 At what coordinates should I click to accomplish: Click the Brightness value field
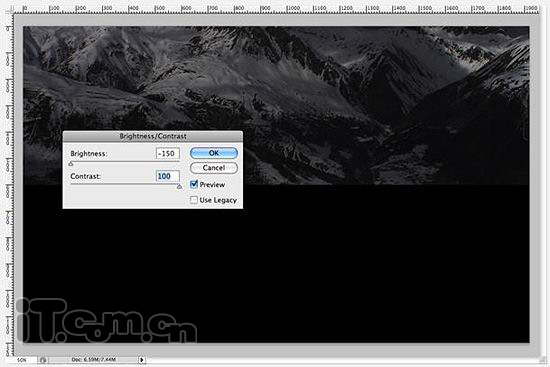tap(168, 153)
